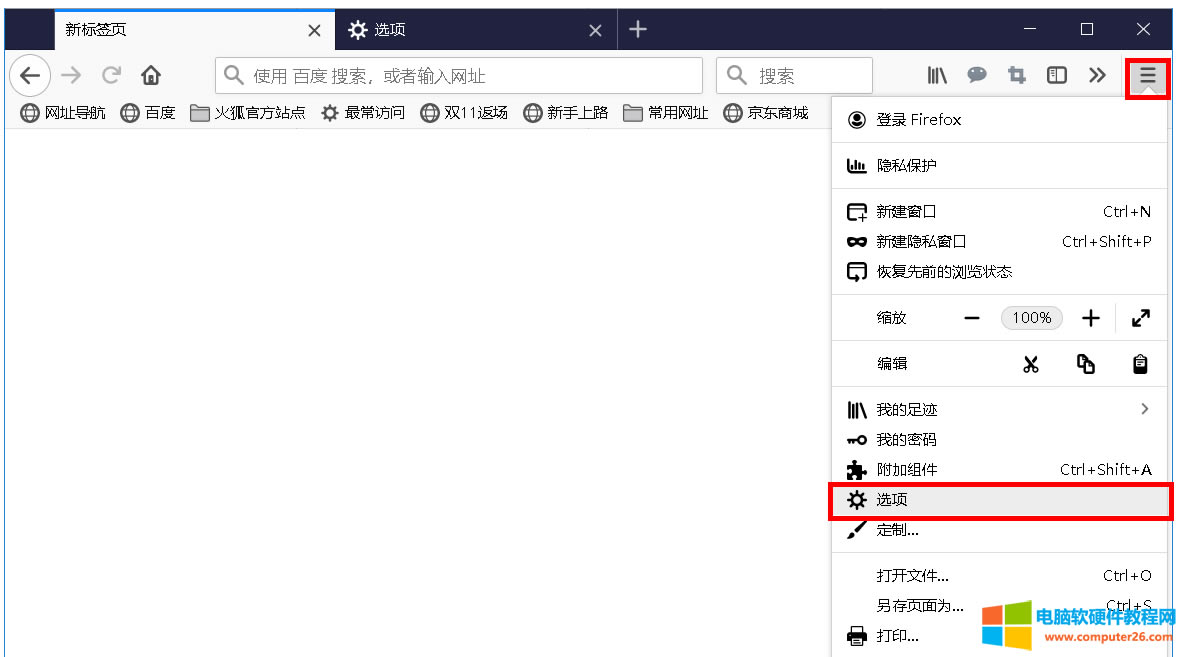Select 新建隐私窗口 from the menu
Screen dimensions: 1186x657
pos(920,241)
